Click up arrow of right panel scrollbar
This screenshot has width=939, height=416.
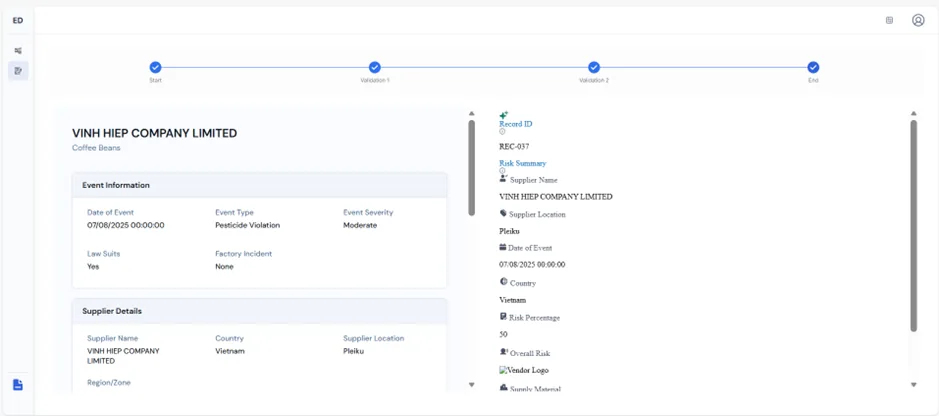pos(913,113)
